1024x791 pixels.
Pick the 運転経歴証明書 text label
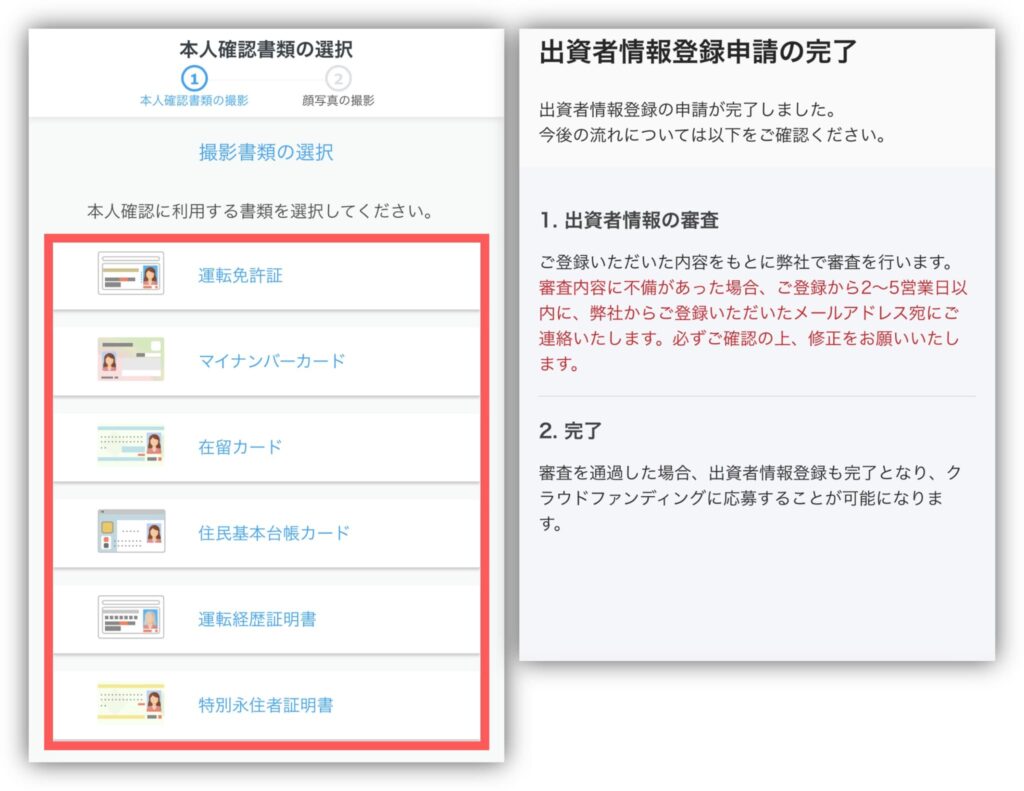pyautogui.click(x=257, y=619)
